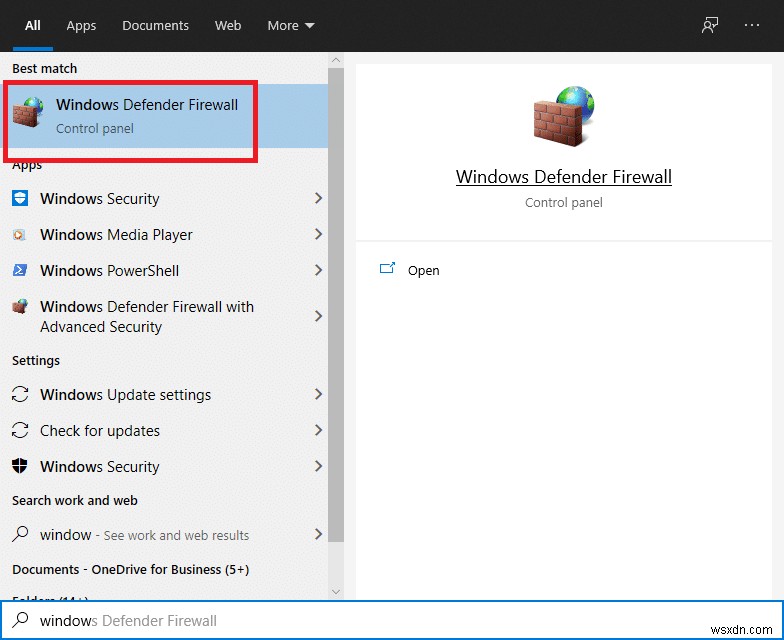
Task: Click the search magnifier icon in search box
Action: click(20, 620)
